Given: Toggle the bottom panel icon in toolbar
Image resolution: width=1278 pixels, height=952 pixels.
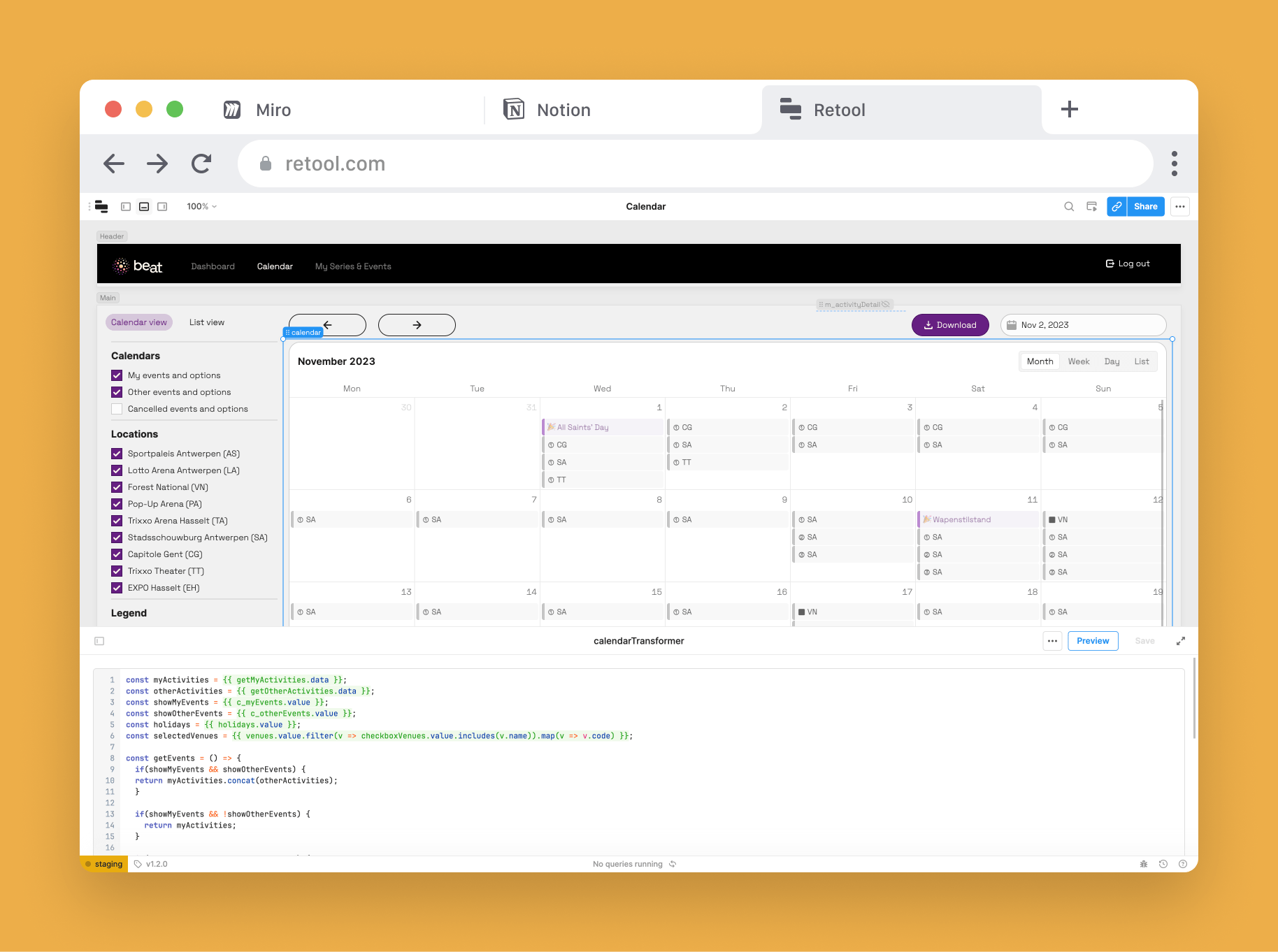Looking at the screenshot, I should 144,206.
